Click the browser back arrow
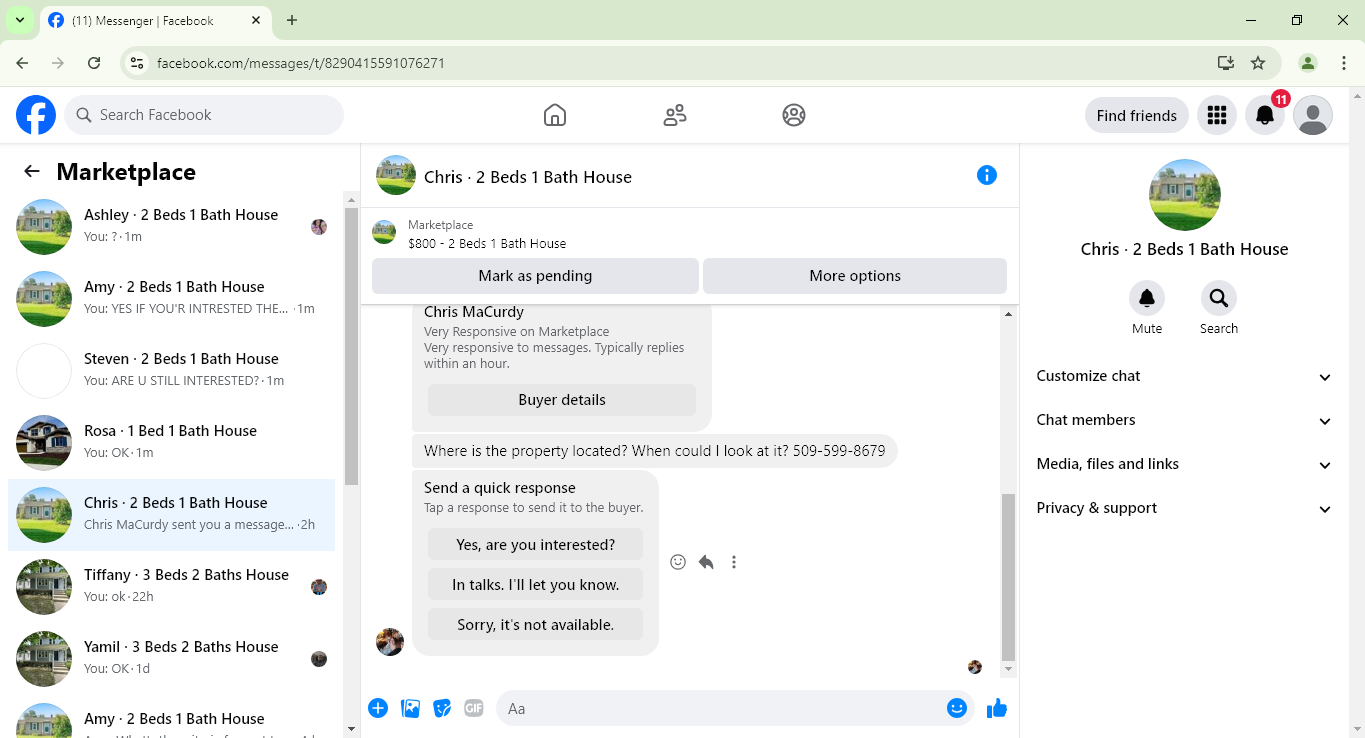 [22, 63]
